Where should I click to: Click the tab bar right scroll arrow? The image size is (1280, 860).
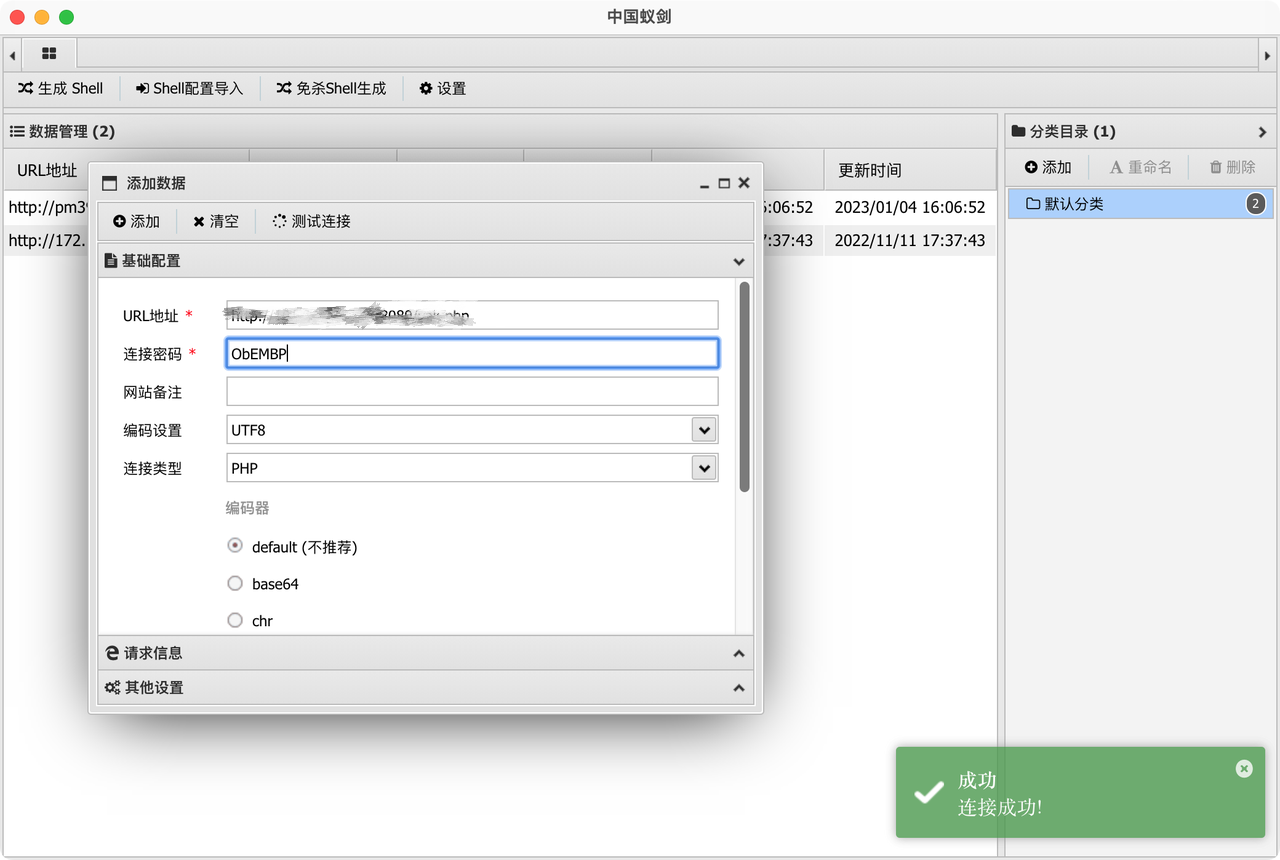tap(1267, 54)
